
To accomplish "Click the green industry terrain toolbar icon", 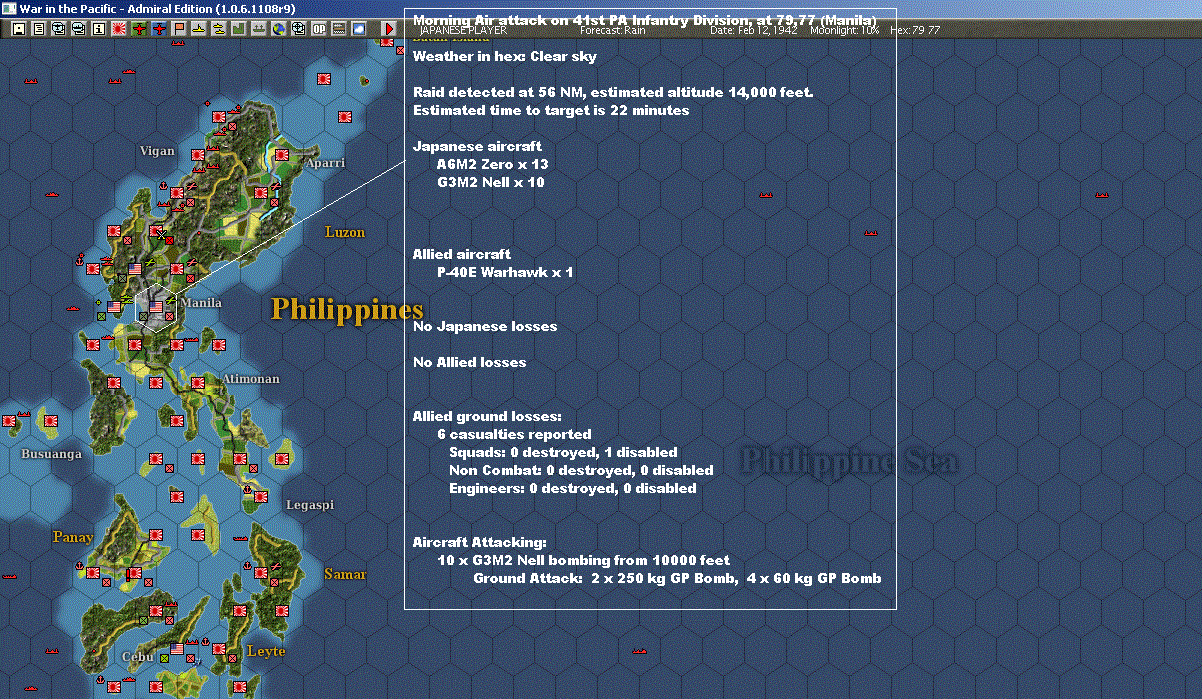I will click(239, 29).
